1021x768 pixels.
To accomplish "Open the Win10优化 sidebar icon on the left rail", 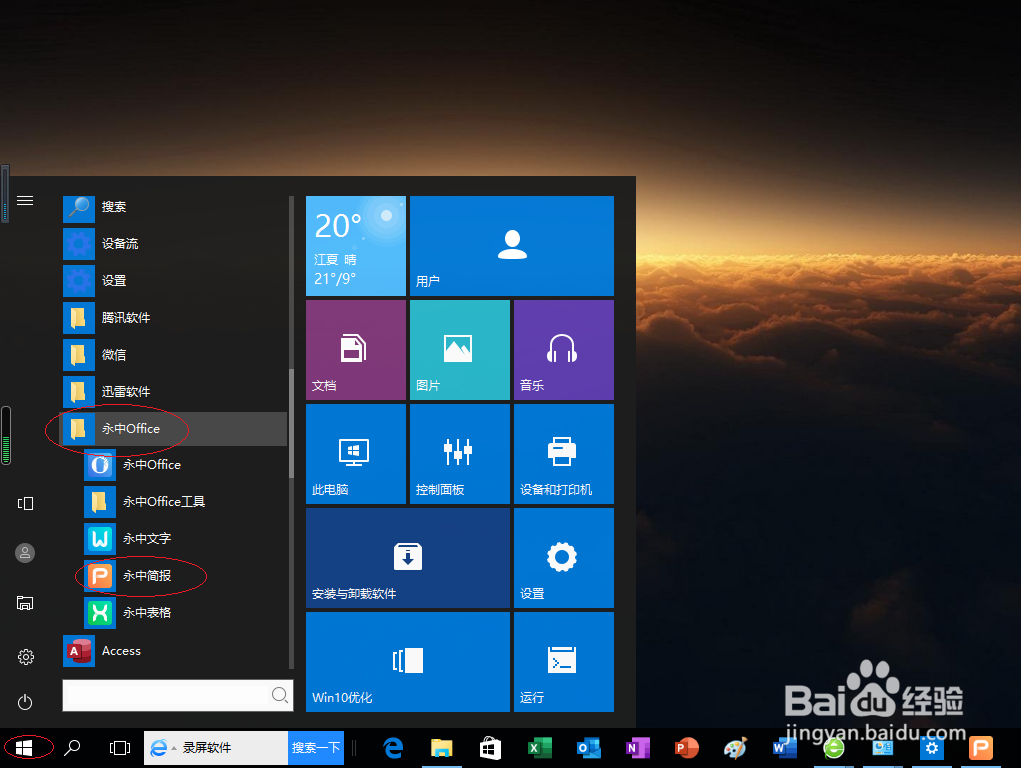I will (x=25, y=504).
